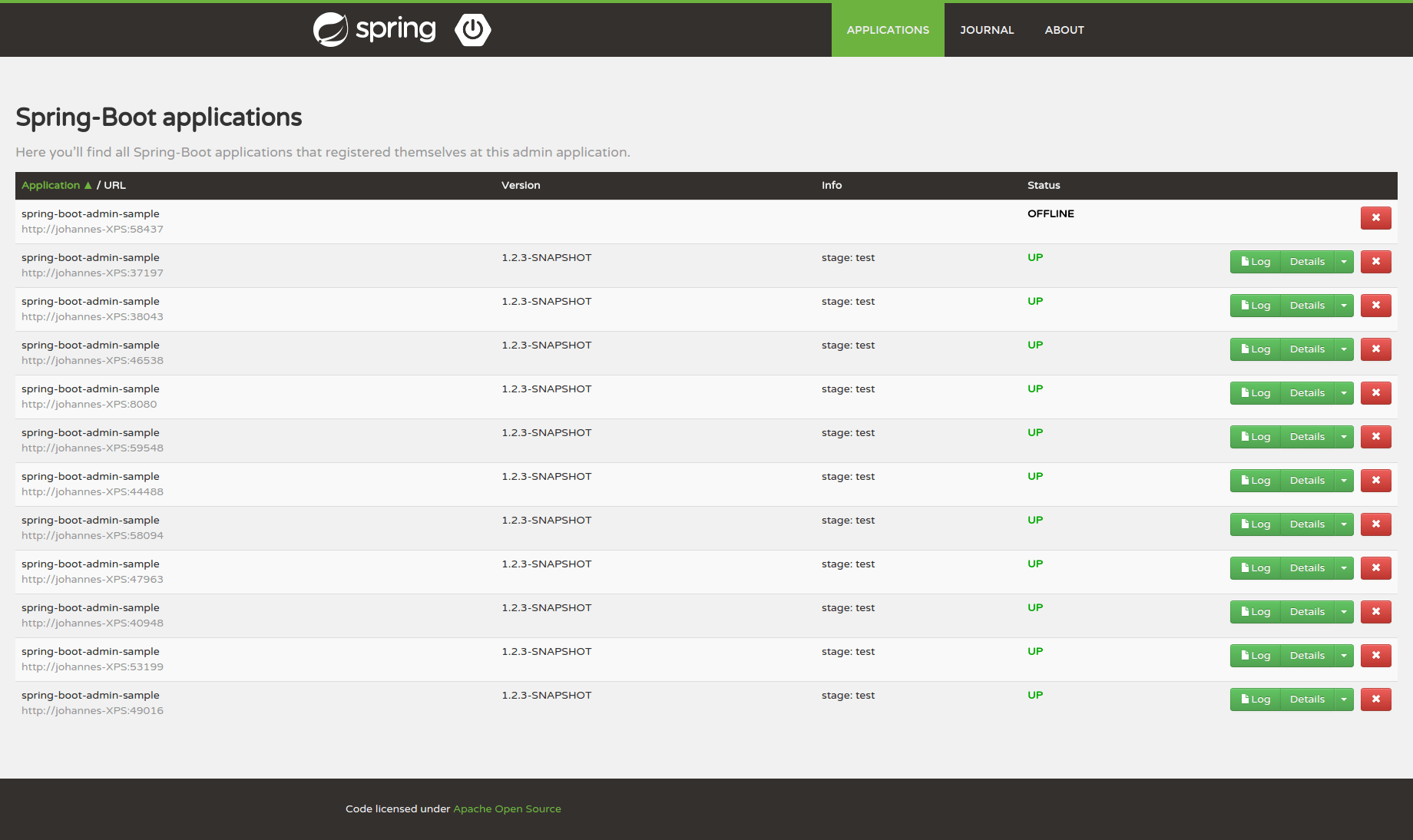Remove instance on port 40948 with red X
Viewport: 1413px width, 840px height.
click(x=1375, y=612)
